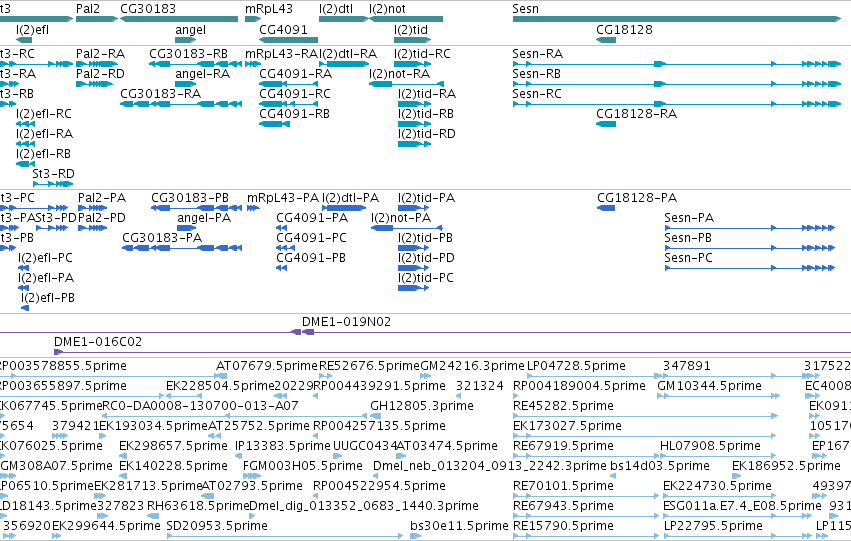Select EST label GM24216.3prime
The image size is (851, 541).
(x=473, y=366)
